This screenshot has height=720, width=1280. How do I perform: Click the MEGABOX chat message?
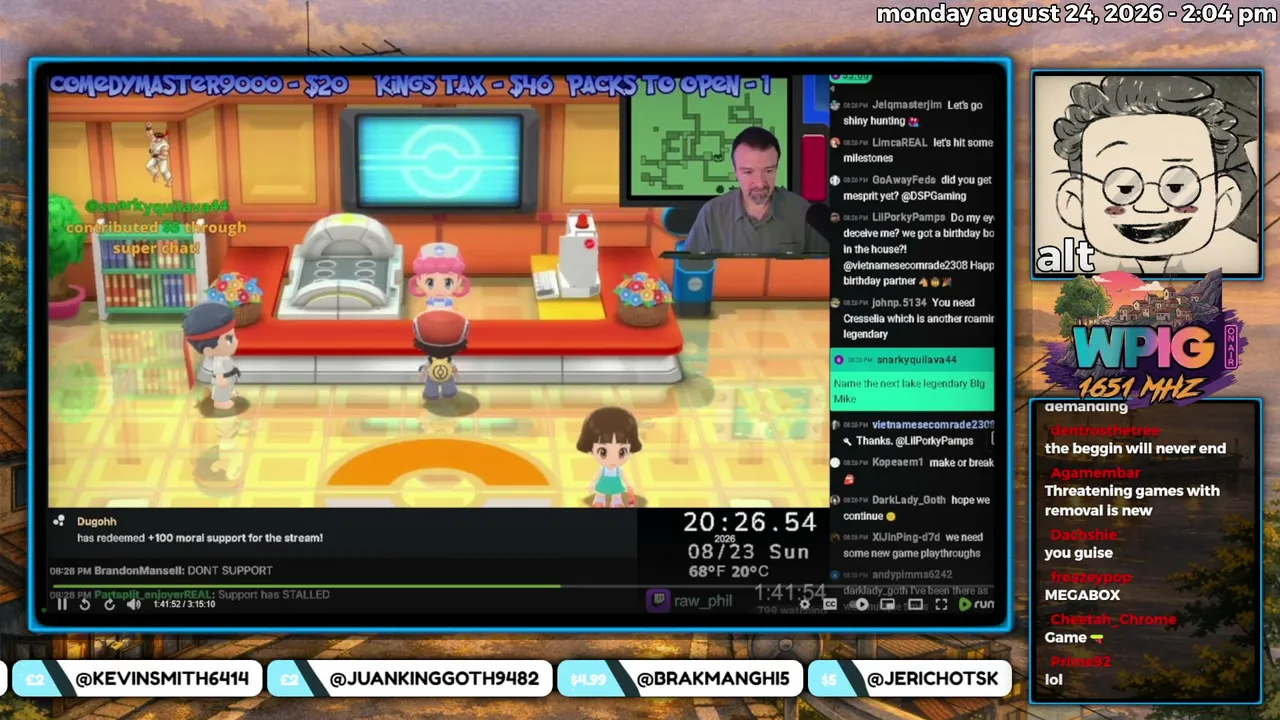tap(1082, 595)
